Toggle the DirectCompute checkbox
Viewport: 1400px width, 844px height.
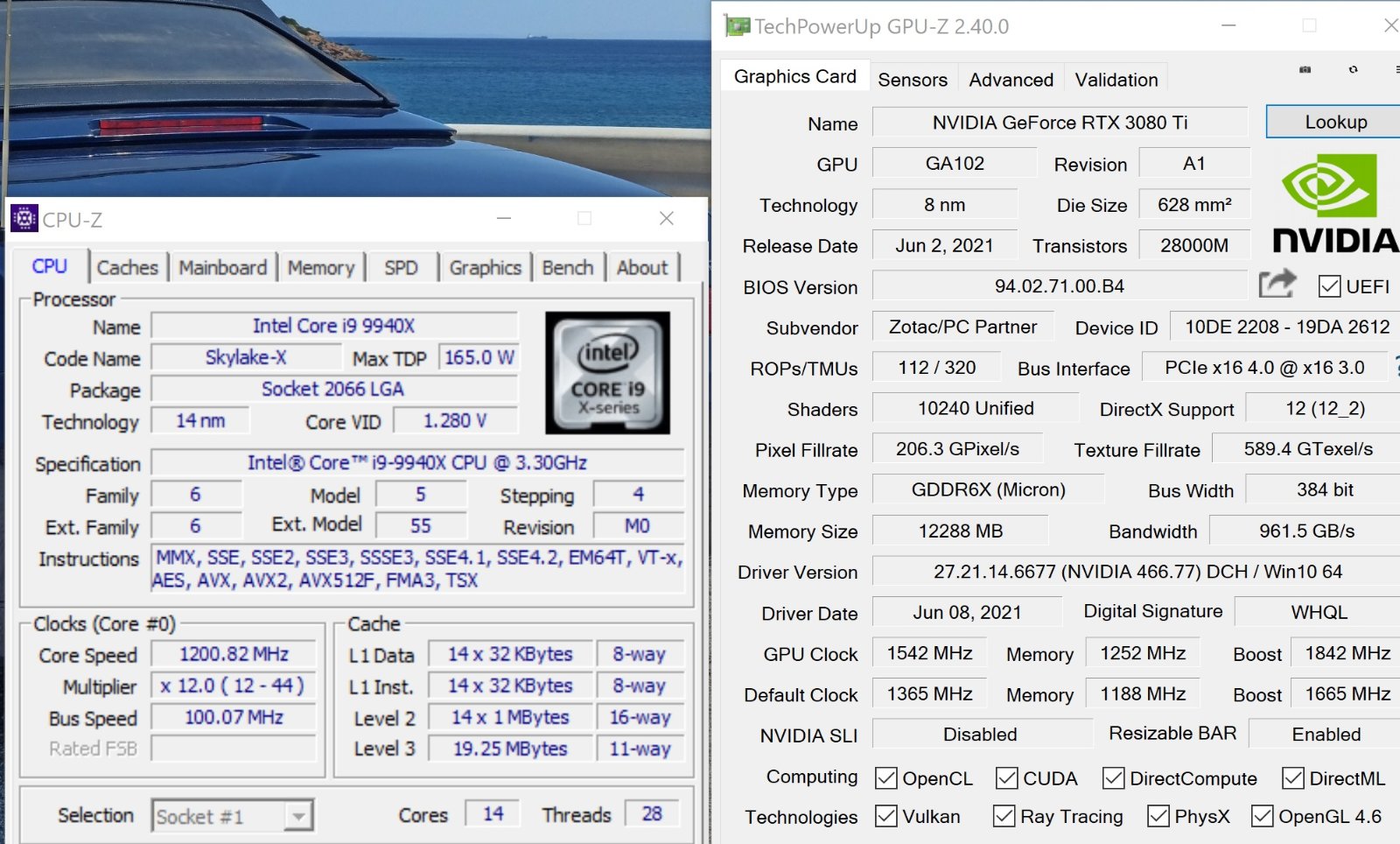1114,777
